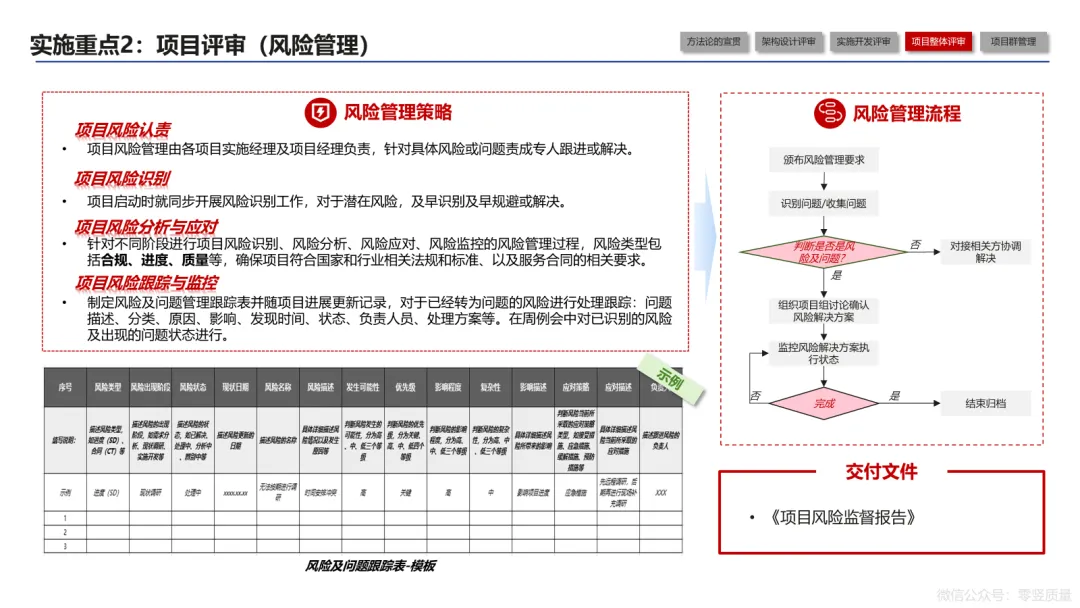
Task: Select the 方法论的宣贯 tab
Action: coord(714,42)
